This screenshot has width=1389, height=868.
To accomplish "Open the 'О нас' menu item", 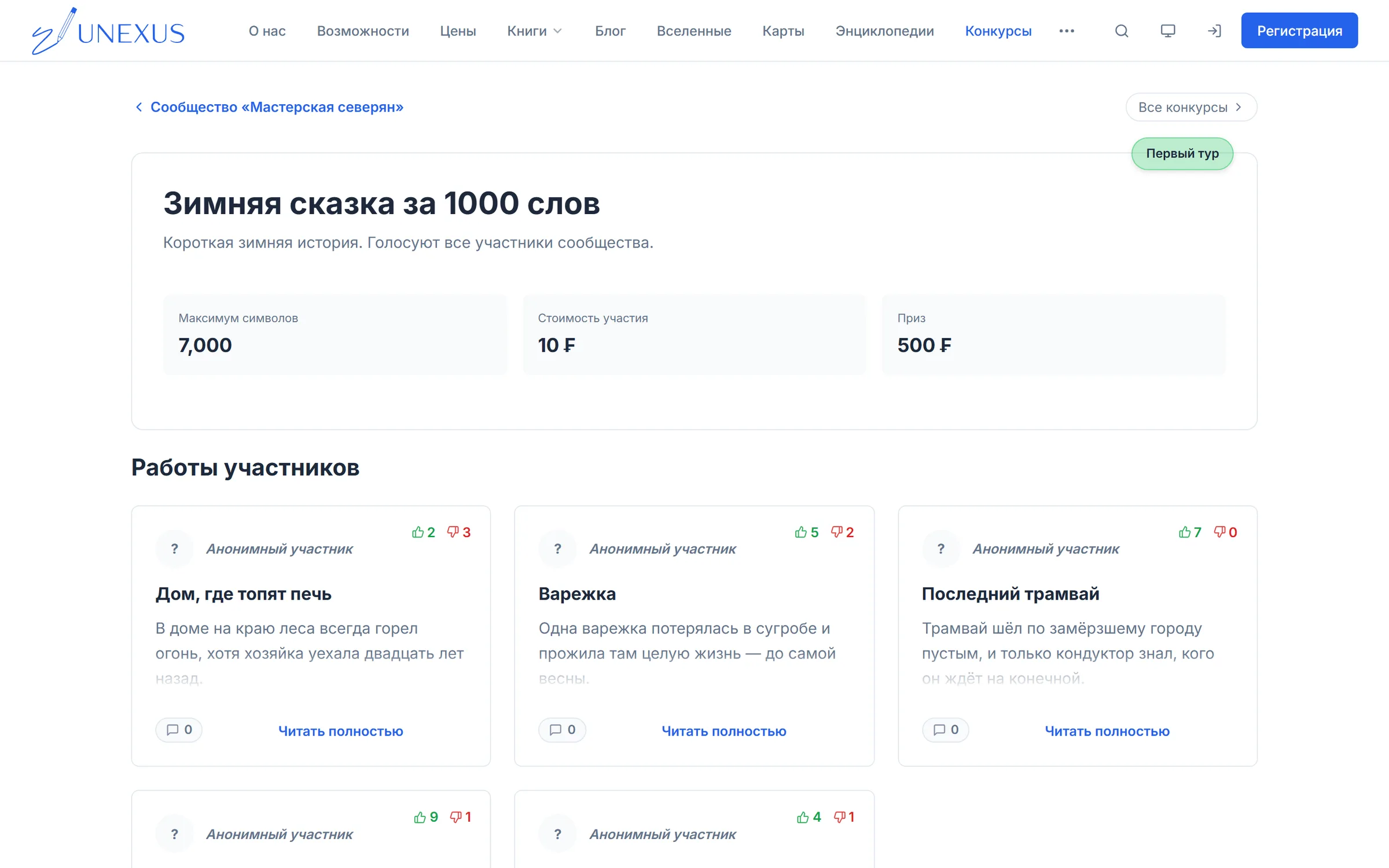I will tap(267, 31).
